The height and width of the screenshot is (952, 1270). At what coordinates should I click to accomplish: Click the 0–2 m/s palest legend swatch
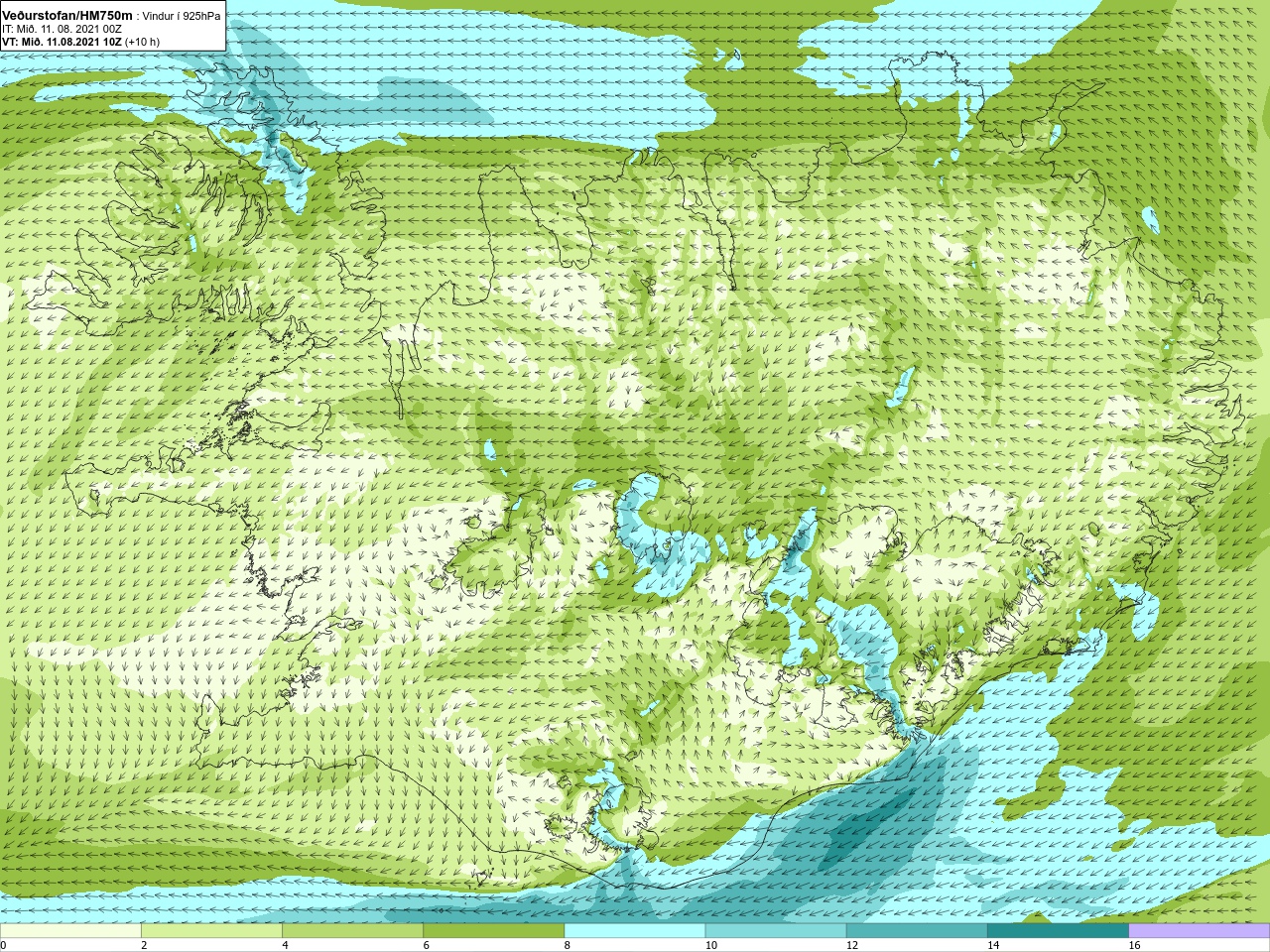click(x=70, y=930)
